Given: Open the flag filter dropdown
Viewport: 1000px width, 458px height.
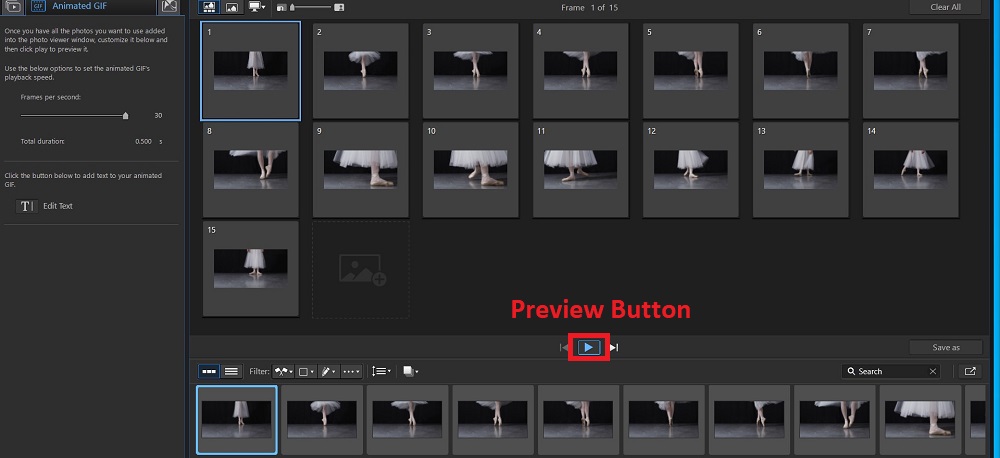Looking at the screenshot, I should 283,371.
